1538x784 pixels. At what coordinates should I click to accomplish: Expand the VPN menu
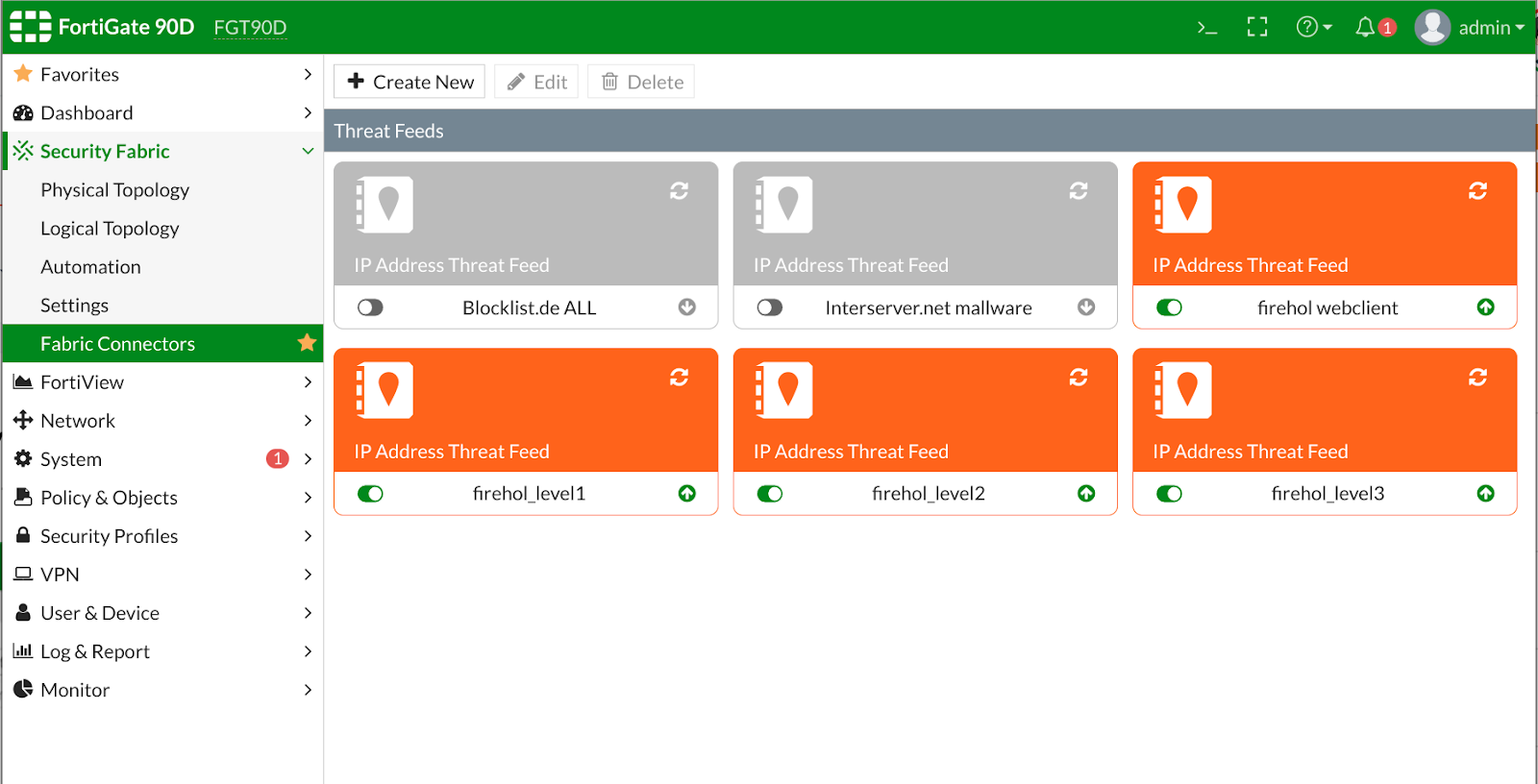[163, 574]
